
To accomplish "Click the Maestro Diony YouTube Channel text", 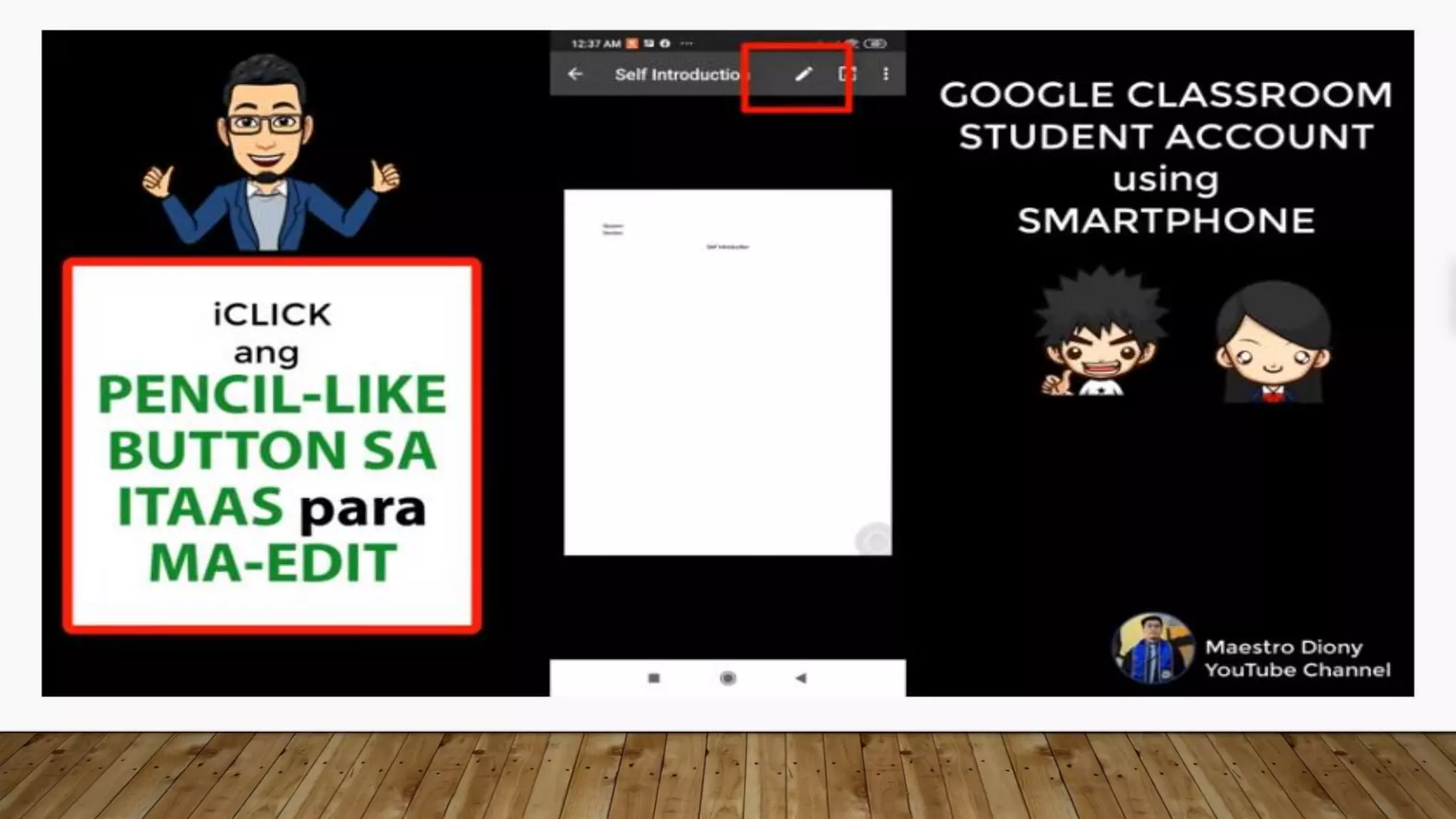I will [x=1297, y=658].
